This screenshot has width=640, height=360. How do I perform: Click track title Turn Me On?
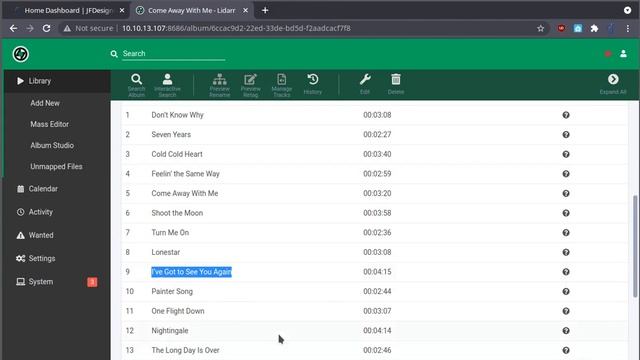pos(170,233)
